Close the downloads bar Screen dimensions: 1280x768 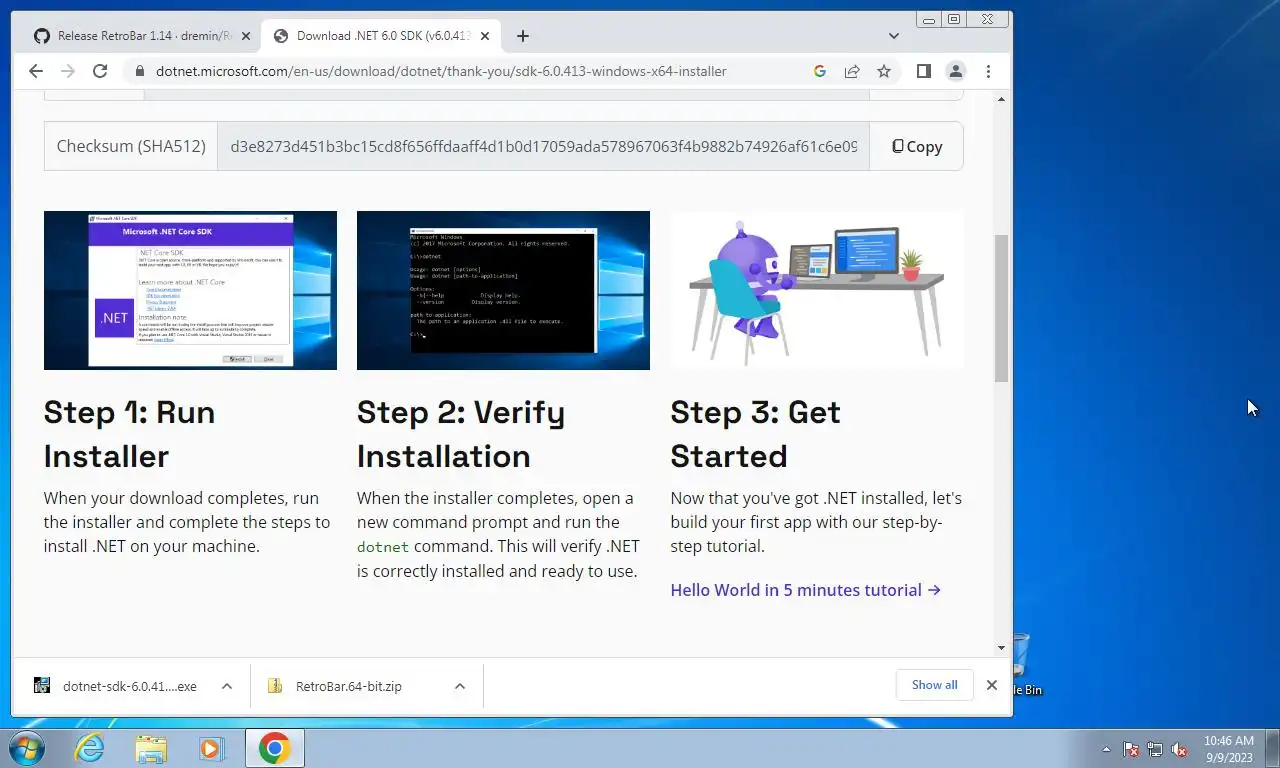(x=992, y=685)
